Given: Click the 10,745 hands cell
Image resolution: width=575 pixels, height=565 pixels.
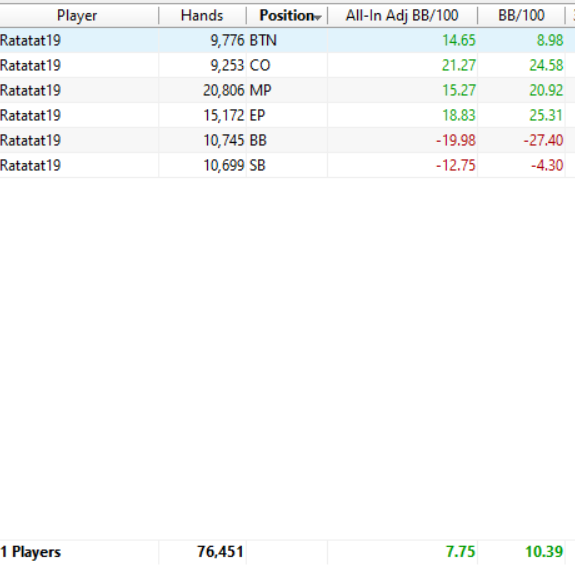Looking at the screenshot, I should tap(224, 140).
